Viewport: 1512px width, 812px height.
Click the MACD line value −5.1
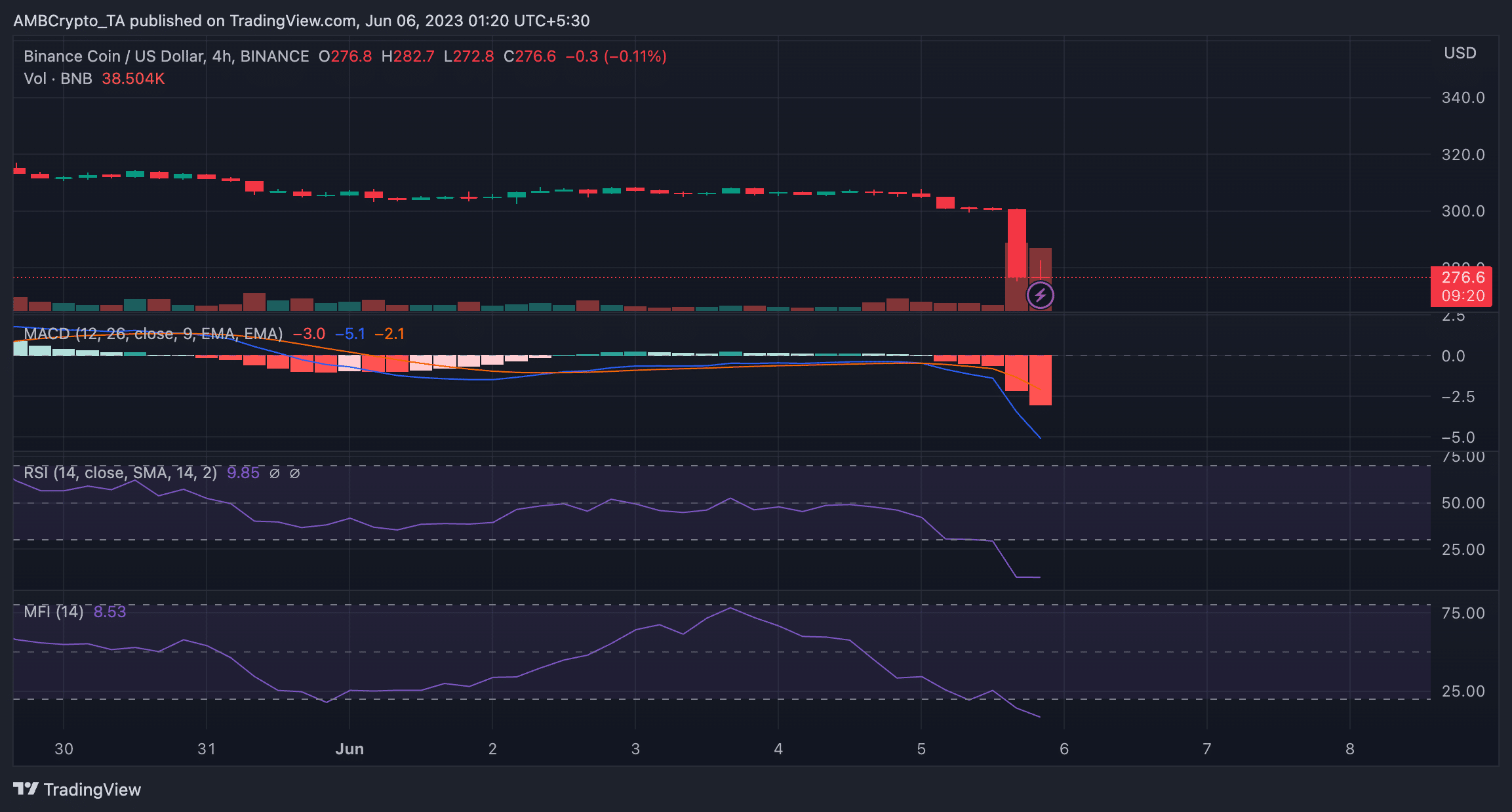[349, 334]
